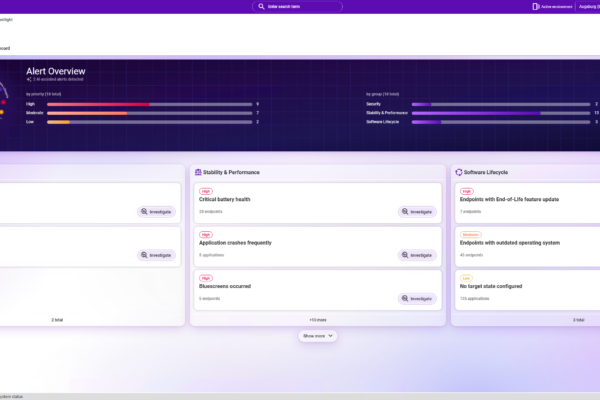Viewport: 600px width, 400px height.
Task: Click the 'Active environment' label
Action: pyautogui.click(x=557, y=7)
